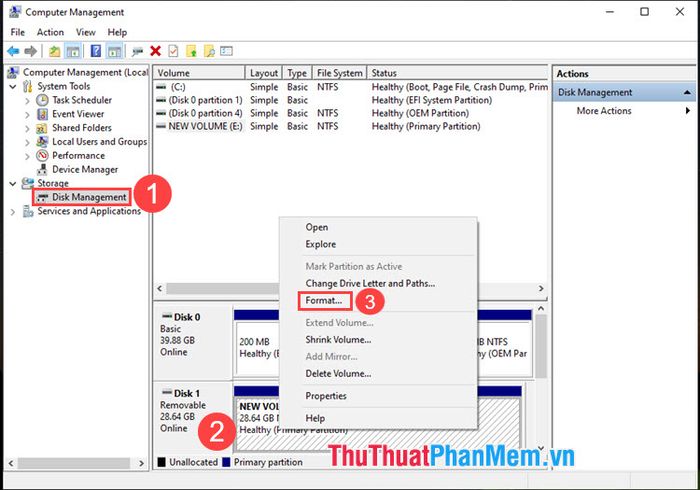Click the Local Users and Groups icon
This screenshot has width=700, height=490.
(42, 142)
